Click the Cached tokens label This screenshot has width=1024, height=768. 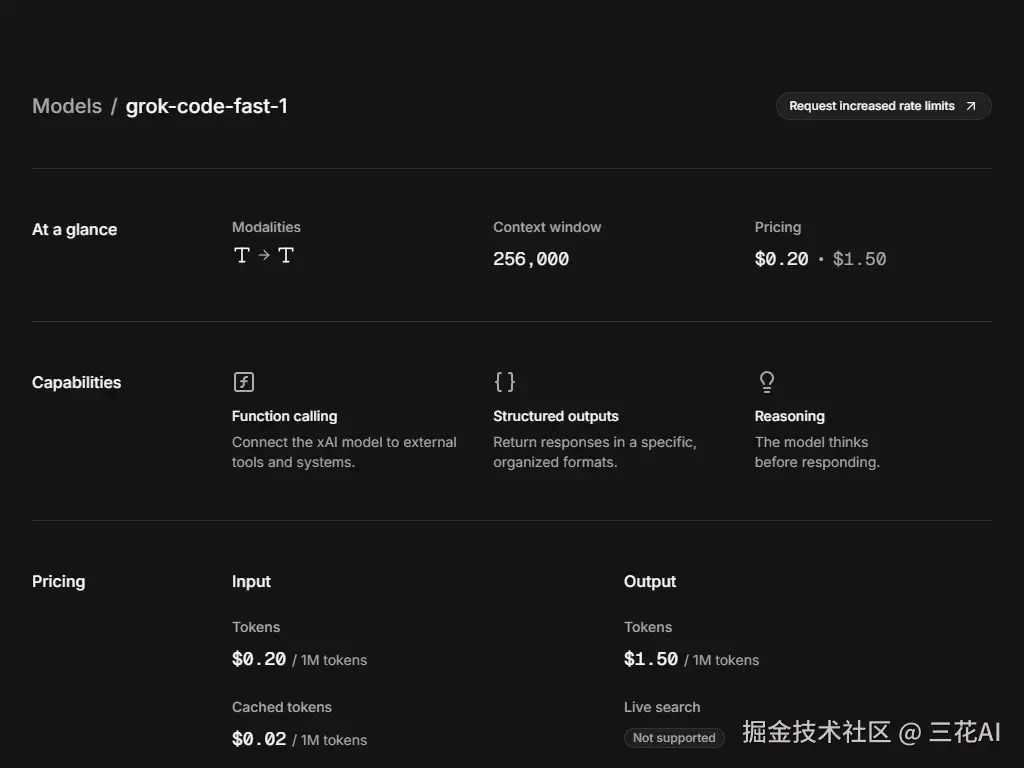click(281, 707)
